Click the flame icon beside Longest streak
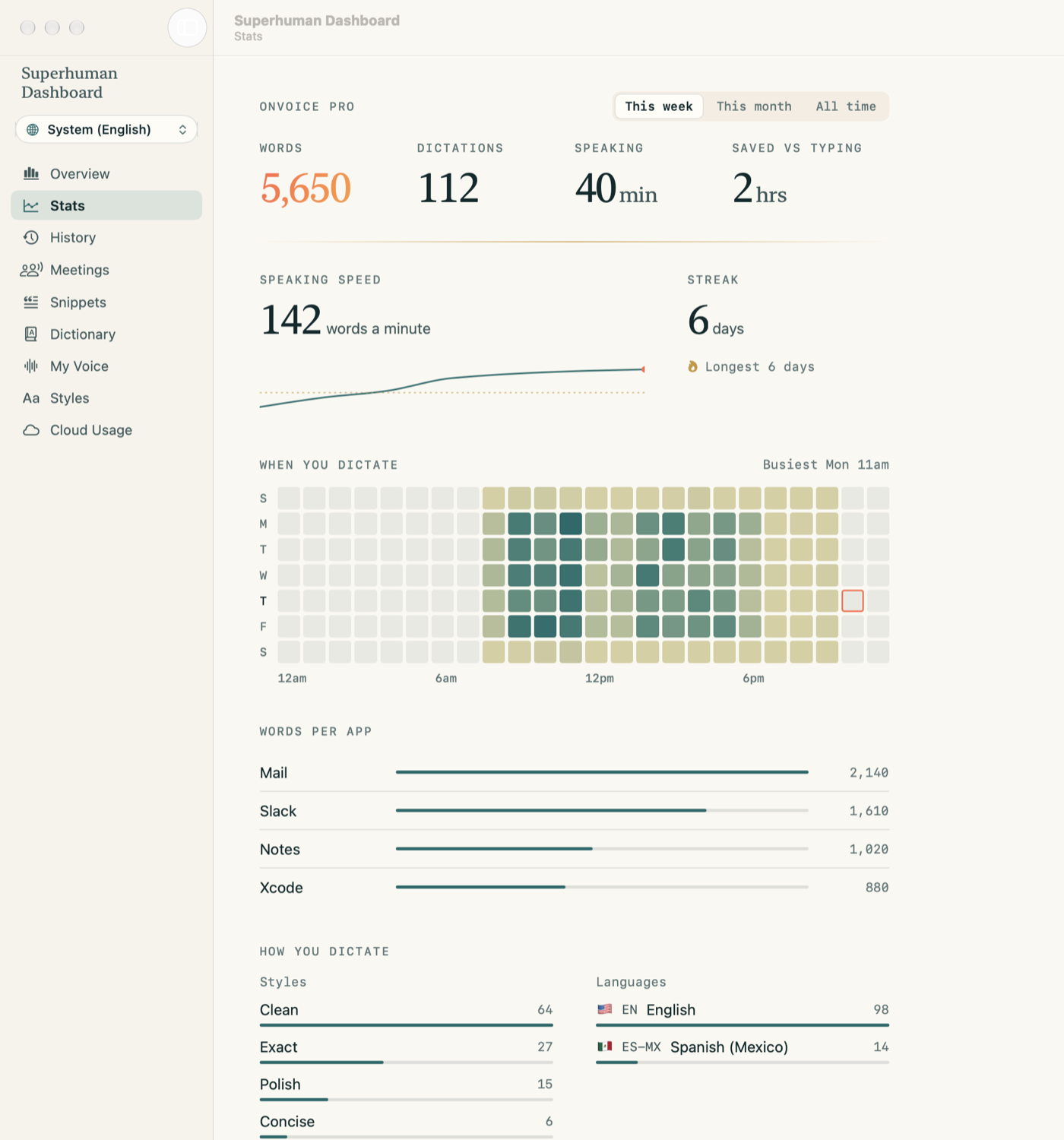Viewport: 1064px width, 1140px height. [x=692, y=366]
